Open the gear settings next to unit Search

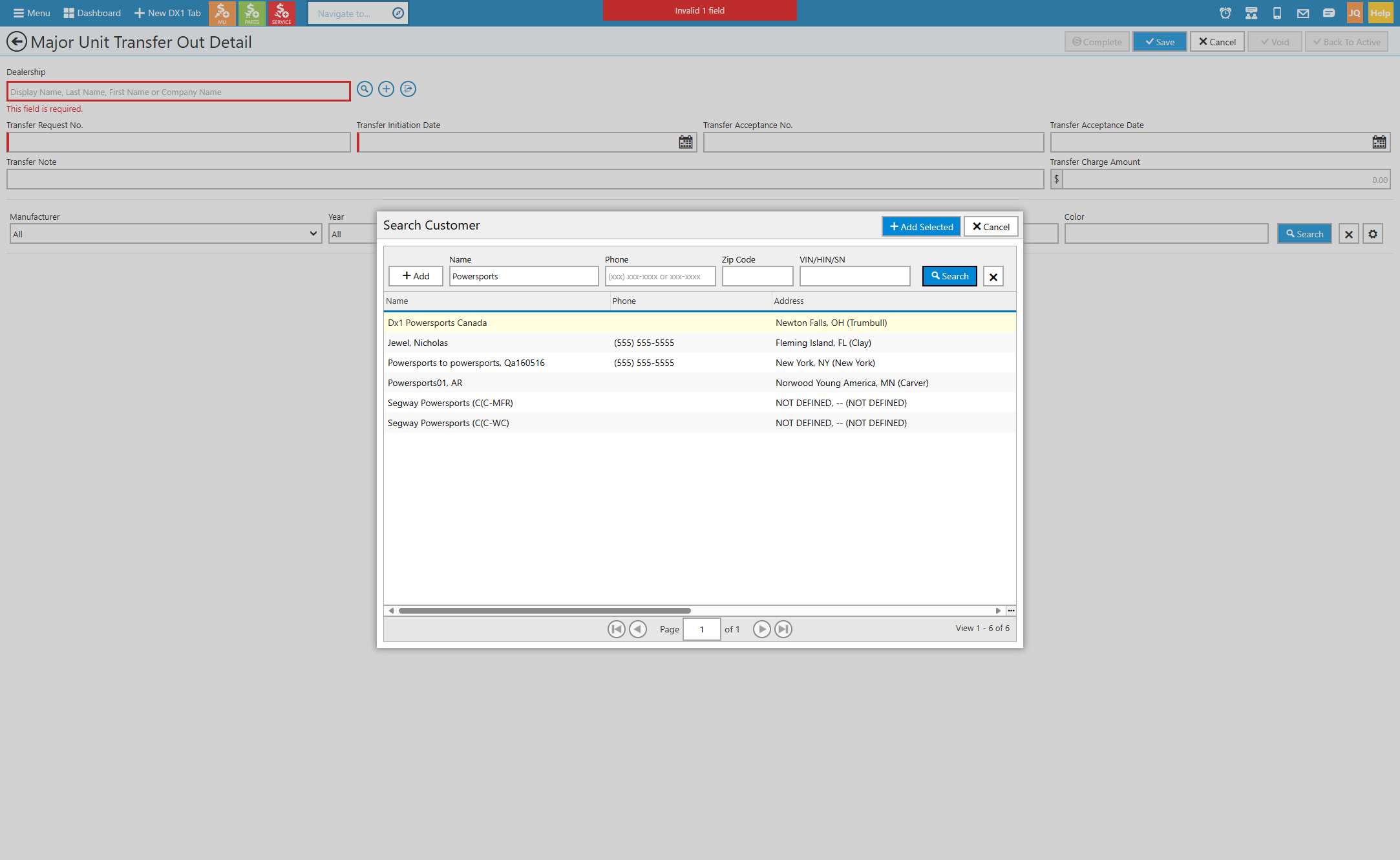1373,234
